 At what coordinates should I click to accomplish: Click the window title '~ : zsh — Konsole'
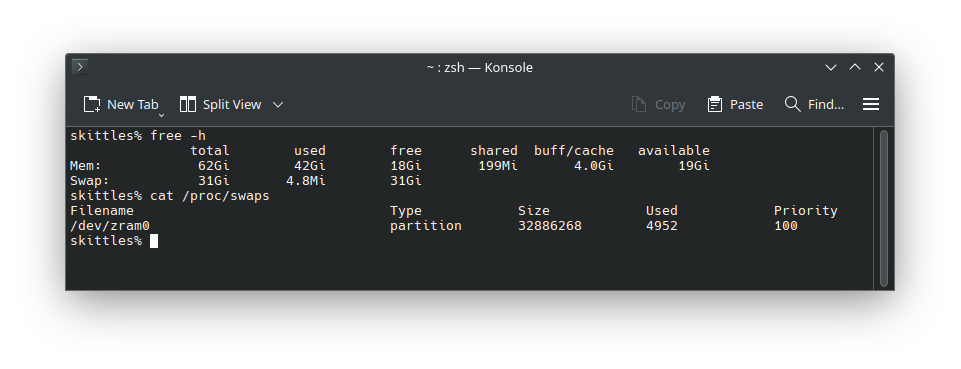[480, 67]
